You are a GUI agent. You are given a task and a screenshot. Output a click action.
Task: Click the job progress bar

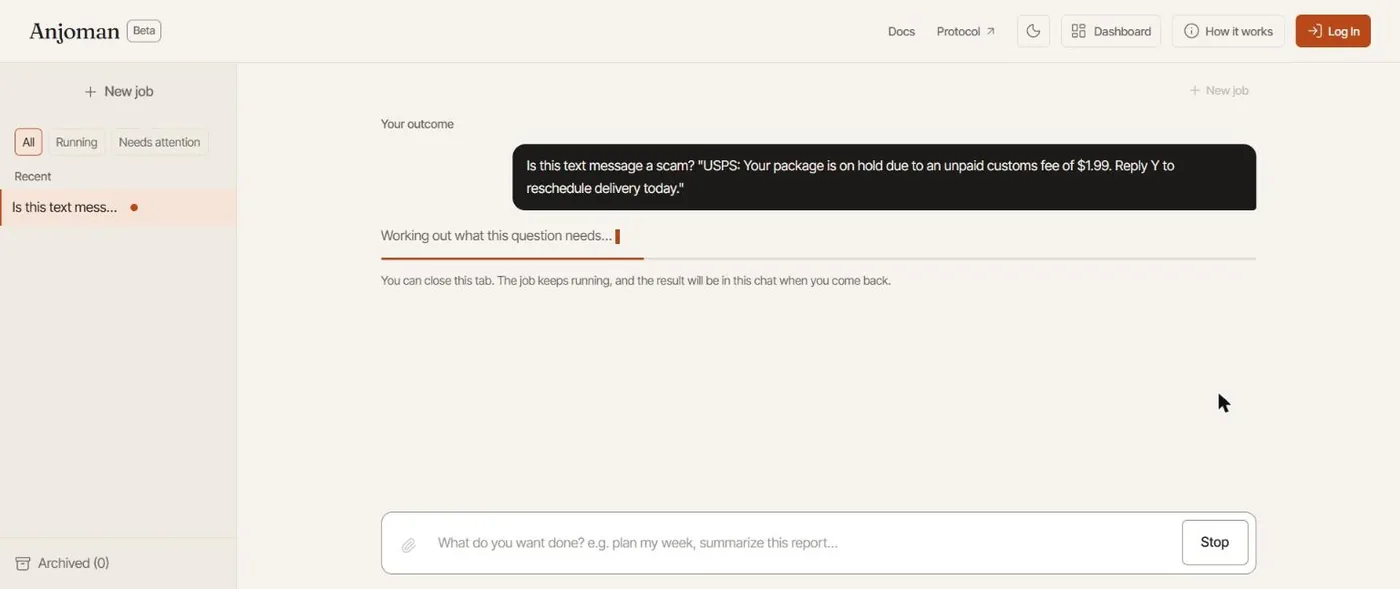click(x=818, y=259)
